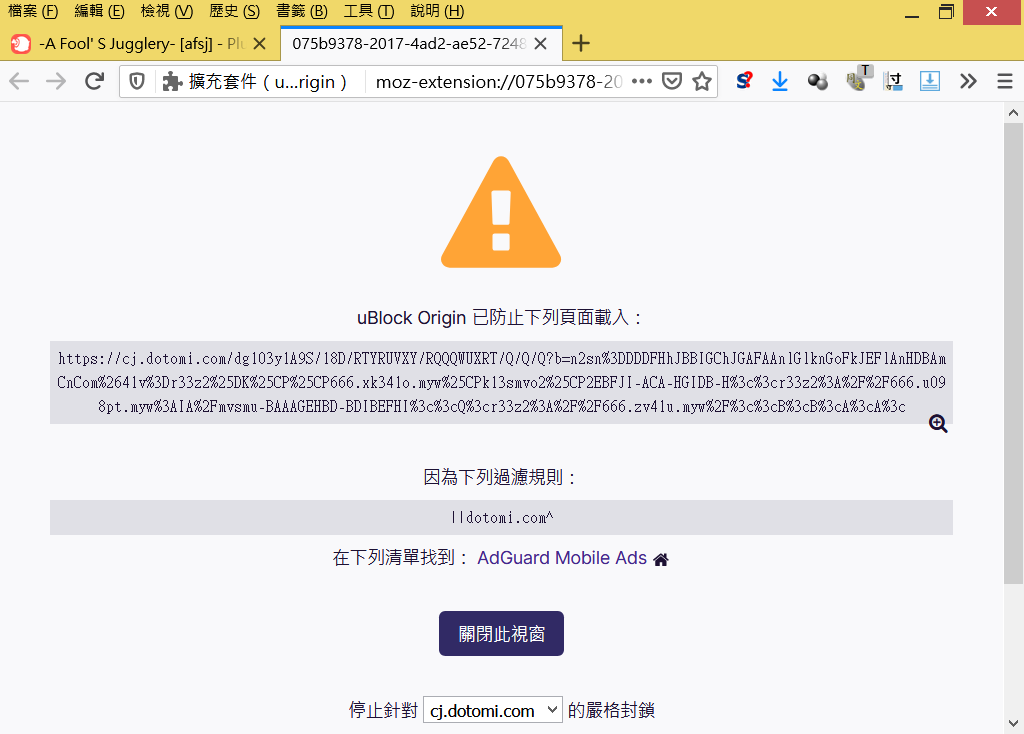Click the gray spheres extension icon
This screenshot has width=1024, height=734.
click(817, 82)
